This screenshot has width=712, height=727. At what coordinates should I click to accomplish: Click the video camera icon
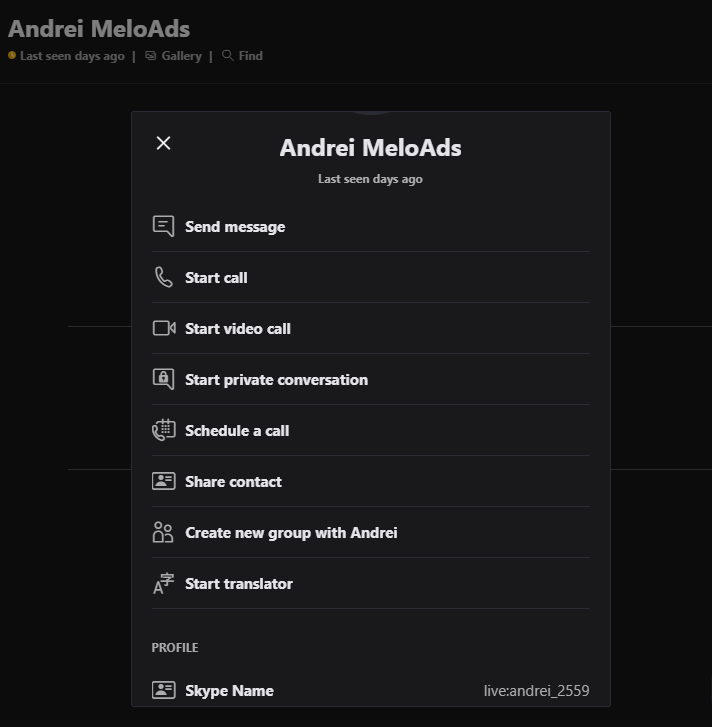tap(163, 328)
